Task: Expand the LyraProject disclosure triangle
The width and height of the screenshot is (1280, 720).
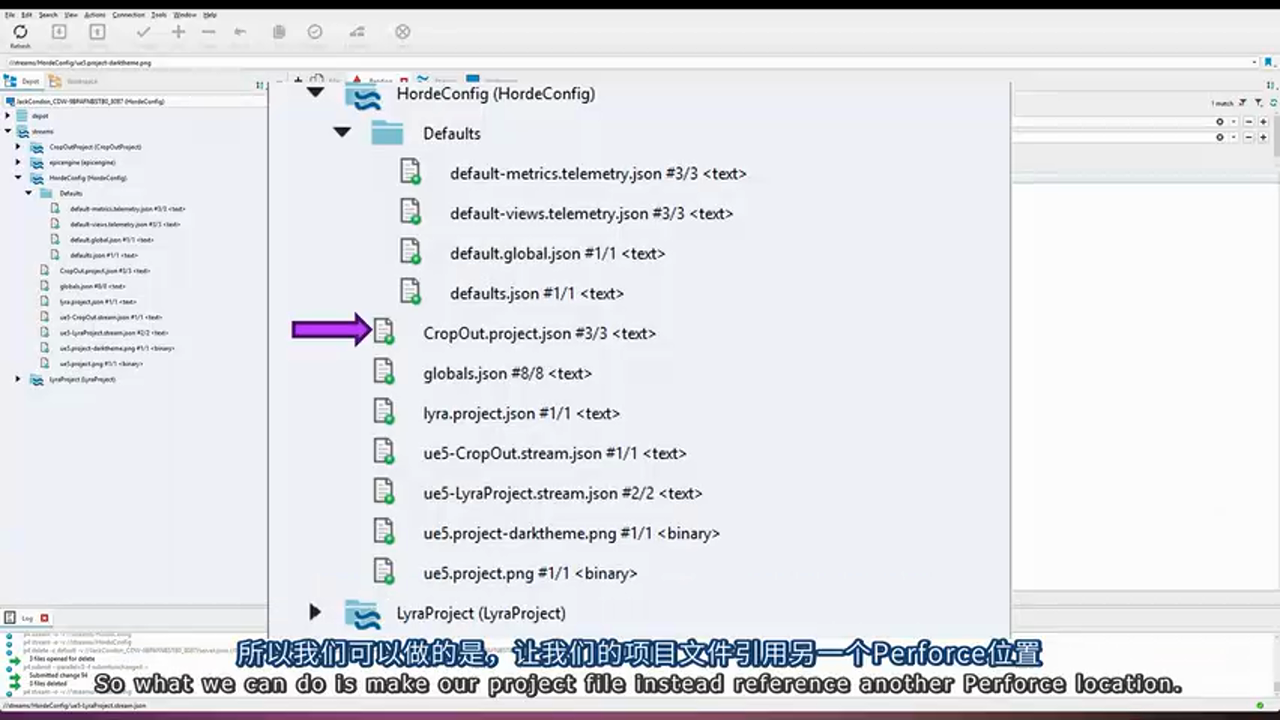Action: [x=315, y=612]
